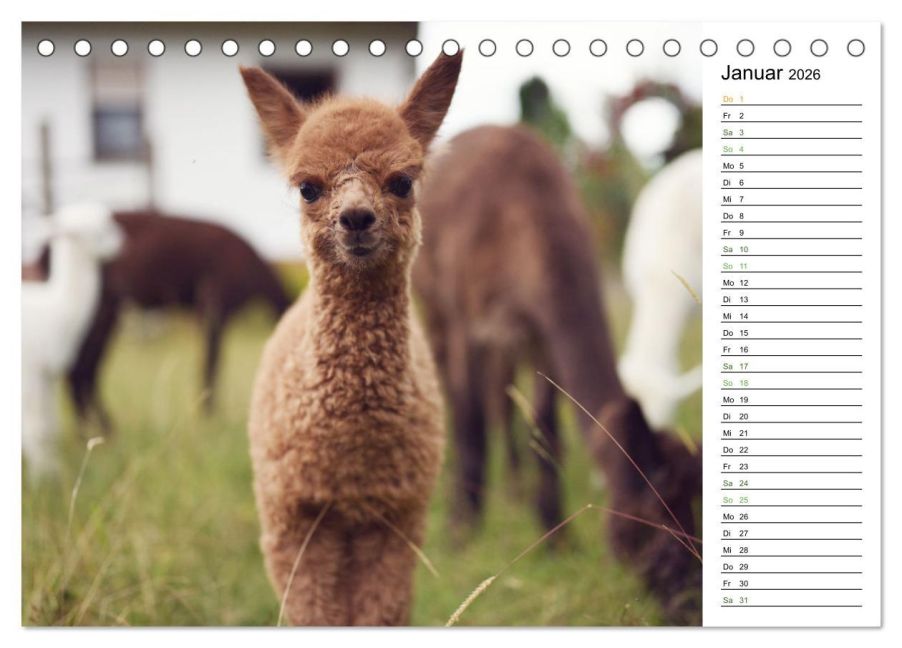Select Saturday 3 in the calendar
Screen dimensions: 902x648
point(790,132)
